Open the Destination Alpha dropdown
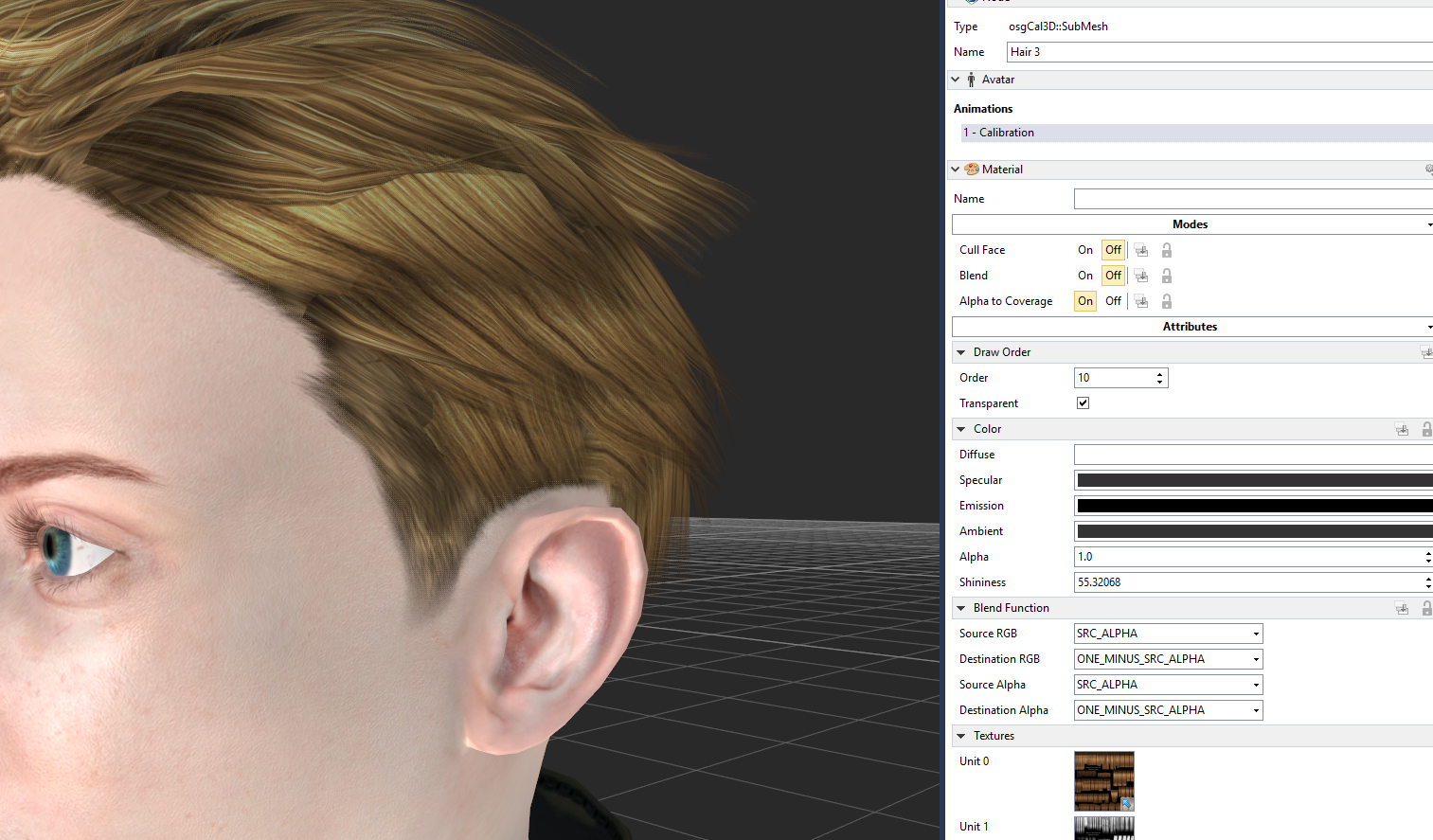The width and height of the screenshot is (1433, 840). click(x=1168, y=710)
